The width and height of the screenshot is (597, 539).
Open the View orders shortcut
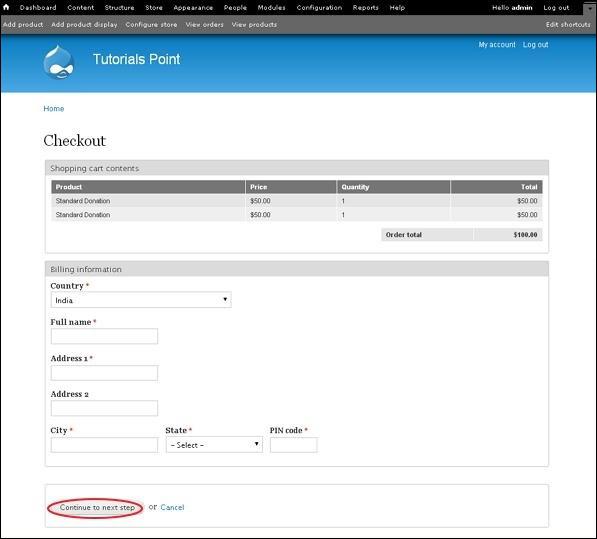coord(204,24)
